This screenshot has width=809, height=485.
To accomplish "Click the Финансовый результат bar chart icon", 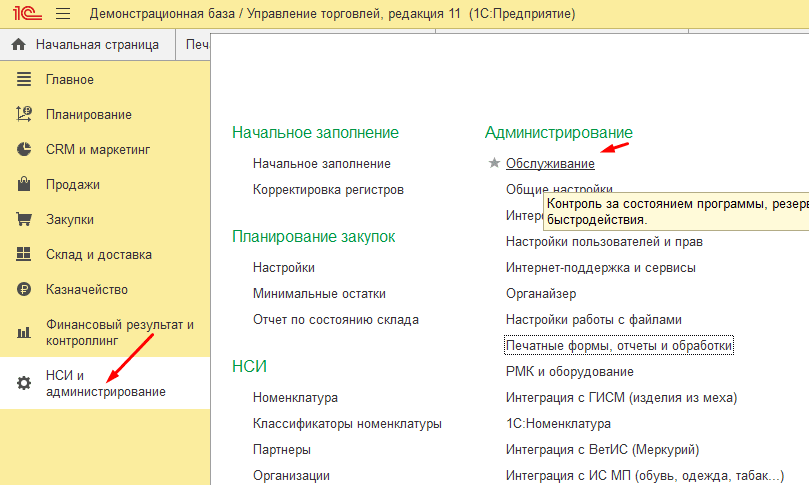I will point(24,332).
